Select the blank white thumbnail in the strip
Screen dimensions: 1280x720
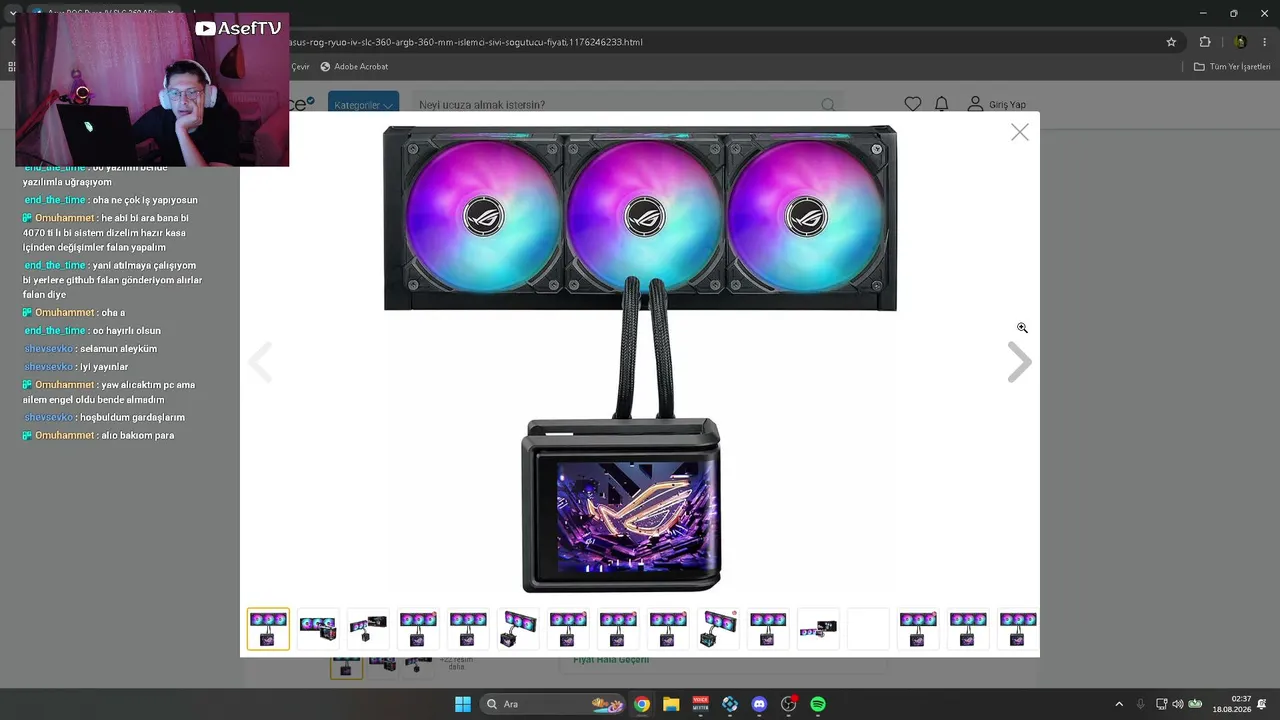[x=868, y=629]
